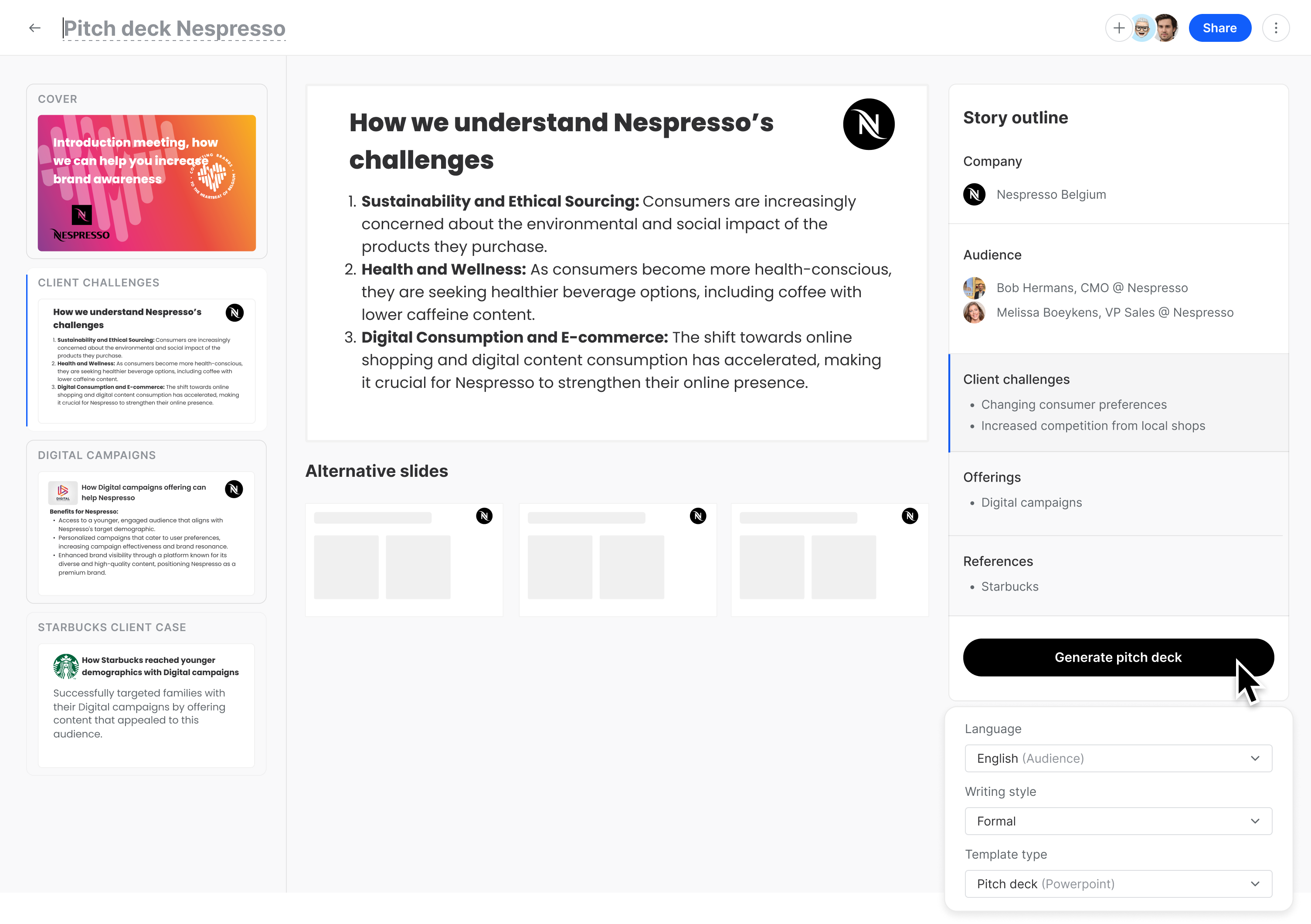Click Generate pitch deck button
The width and height of the screenshot is (1311, 924).
pos(1118,657)
